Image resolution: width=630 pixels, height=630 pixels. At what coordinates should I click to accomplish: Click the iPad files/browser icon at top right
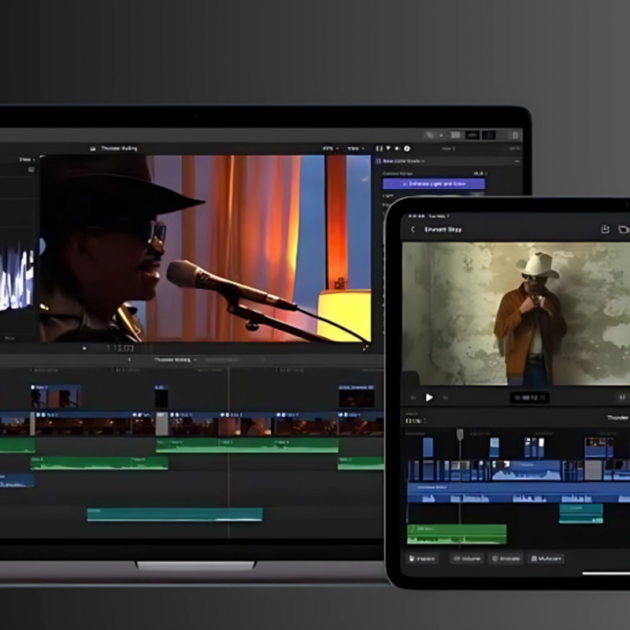624,229
